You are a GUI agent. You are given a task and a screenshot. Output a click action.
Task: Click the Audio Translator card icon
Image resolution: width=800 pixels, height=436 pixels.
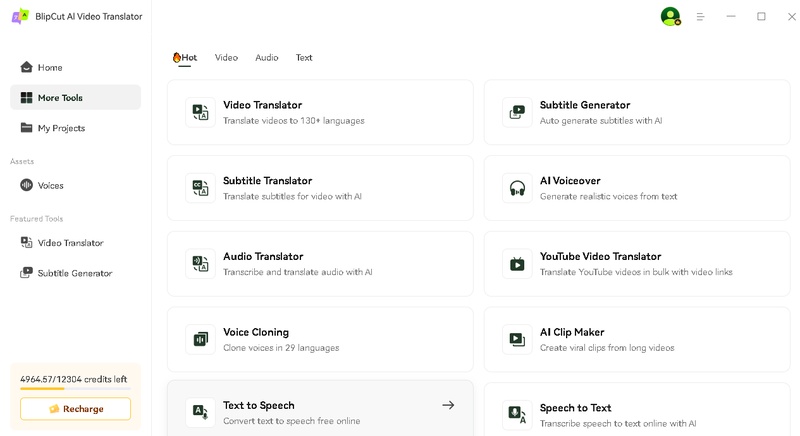[x=201, y=264]
